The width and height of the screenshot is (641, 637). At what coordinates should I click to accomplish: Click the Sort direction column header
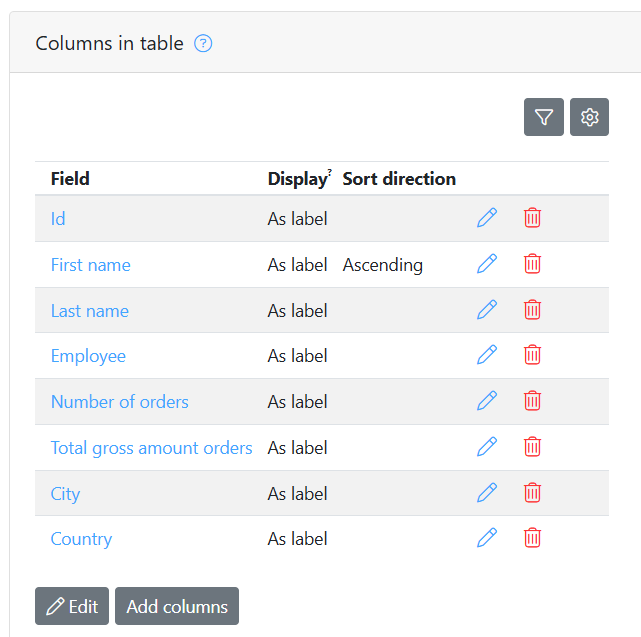tap(399, 179)
